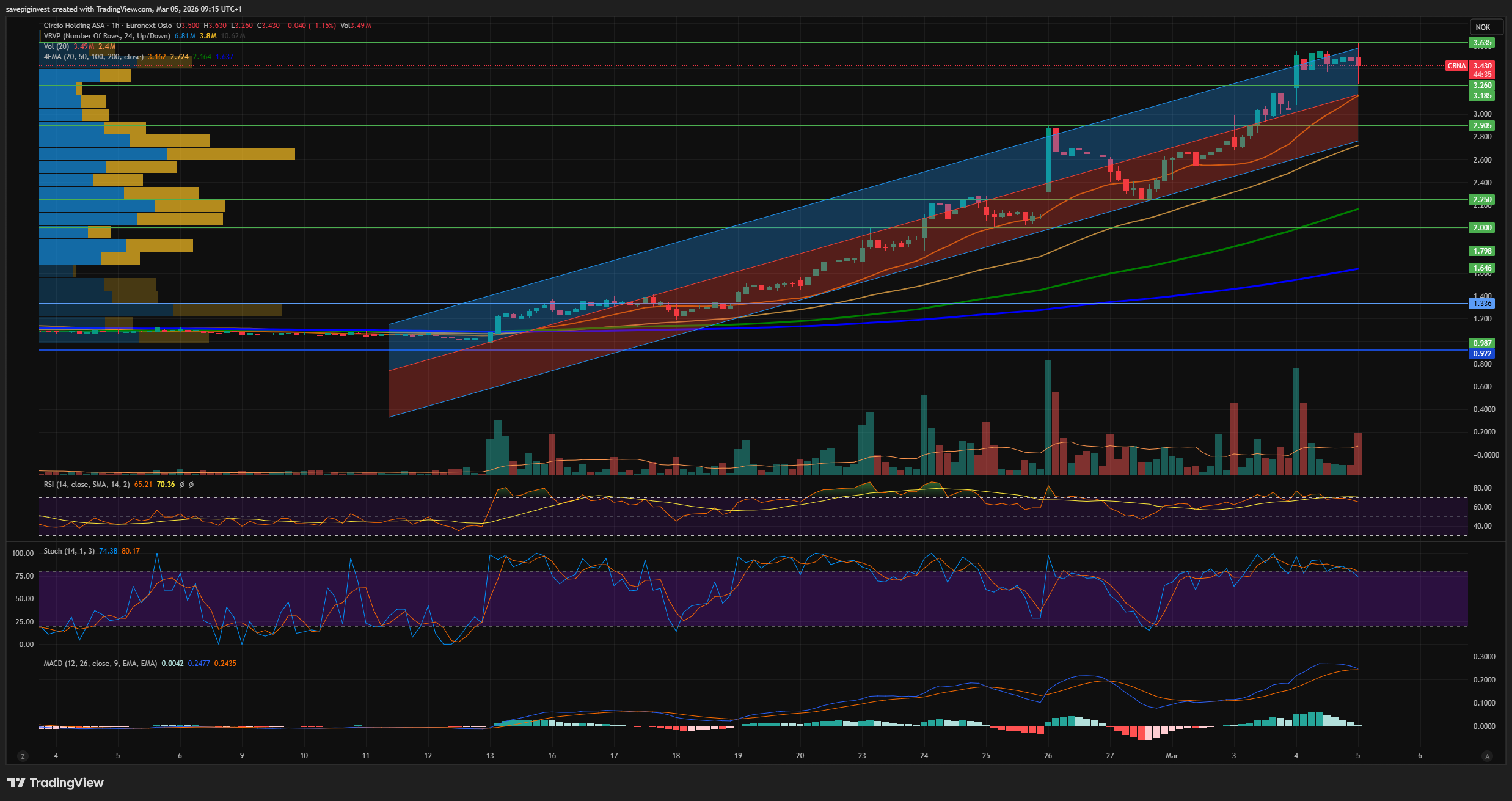
Task: Click the green 2.000 price level label
Action: pos(1482,228)
